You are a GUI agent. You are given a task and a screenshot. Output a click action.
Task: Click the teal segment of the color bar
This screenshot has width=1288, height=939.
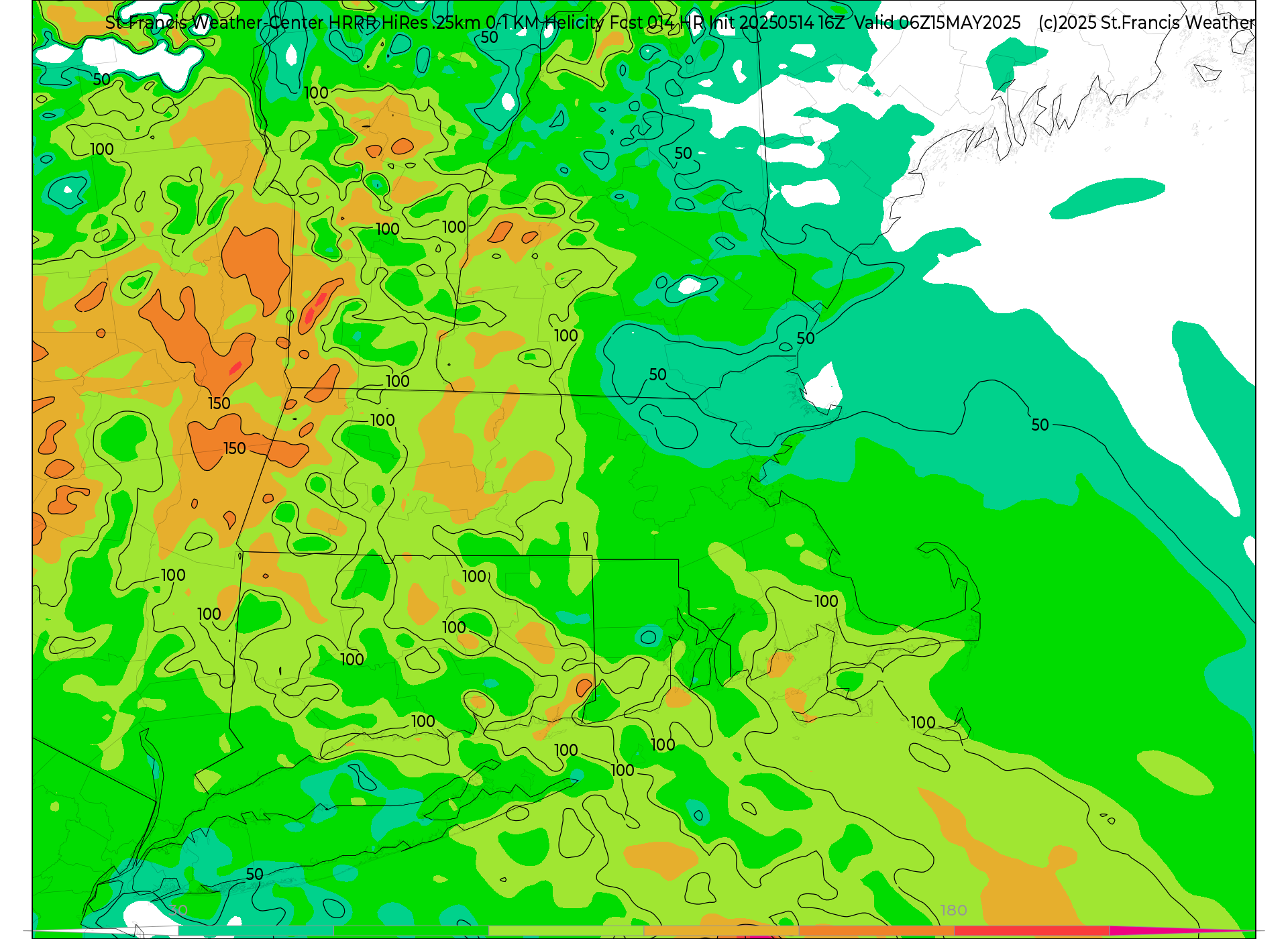point(256,930)
